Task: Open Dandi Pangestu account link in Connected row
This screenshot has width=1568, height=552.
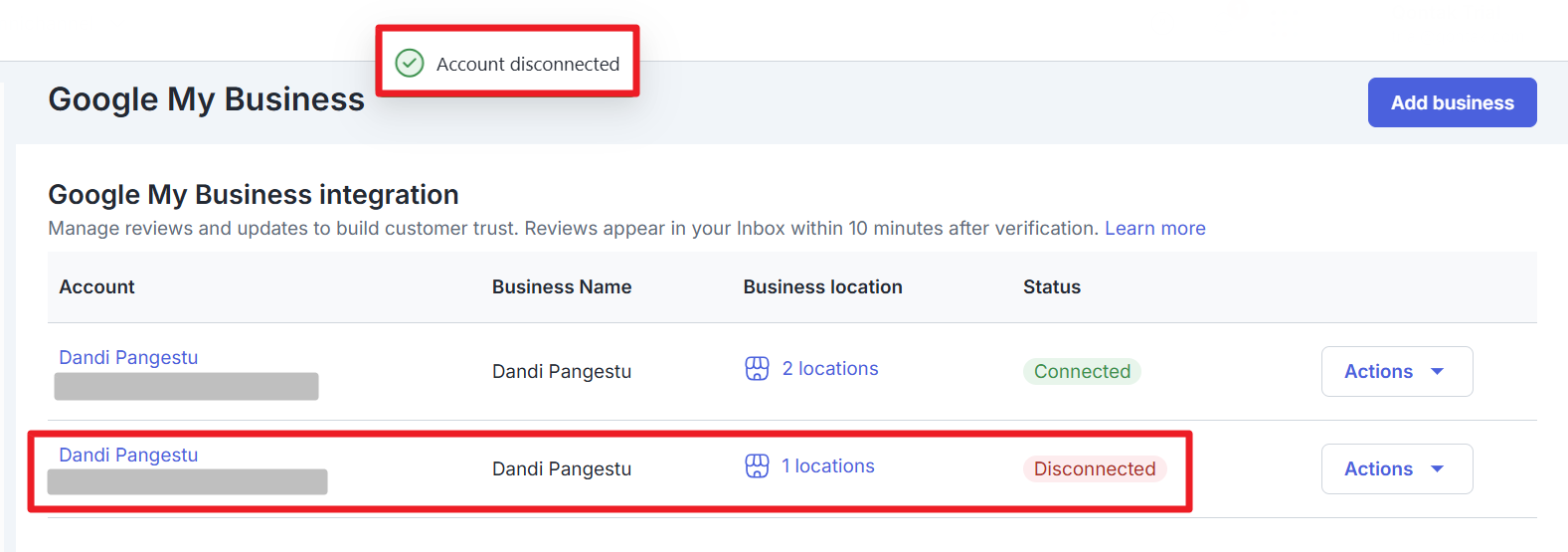Action: tap(128, 357)
